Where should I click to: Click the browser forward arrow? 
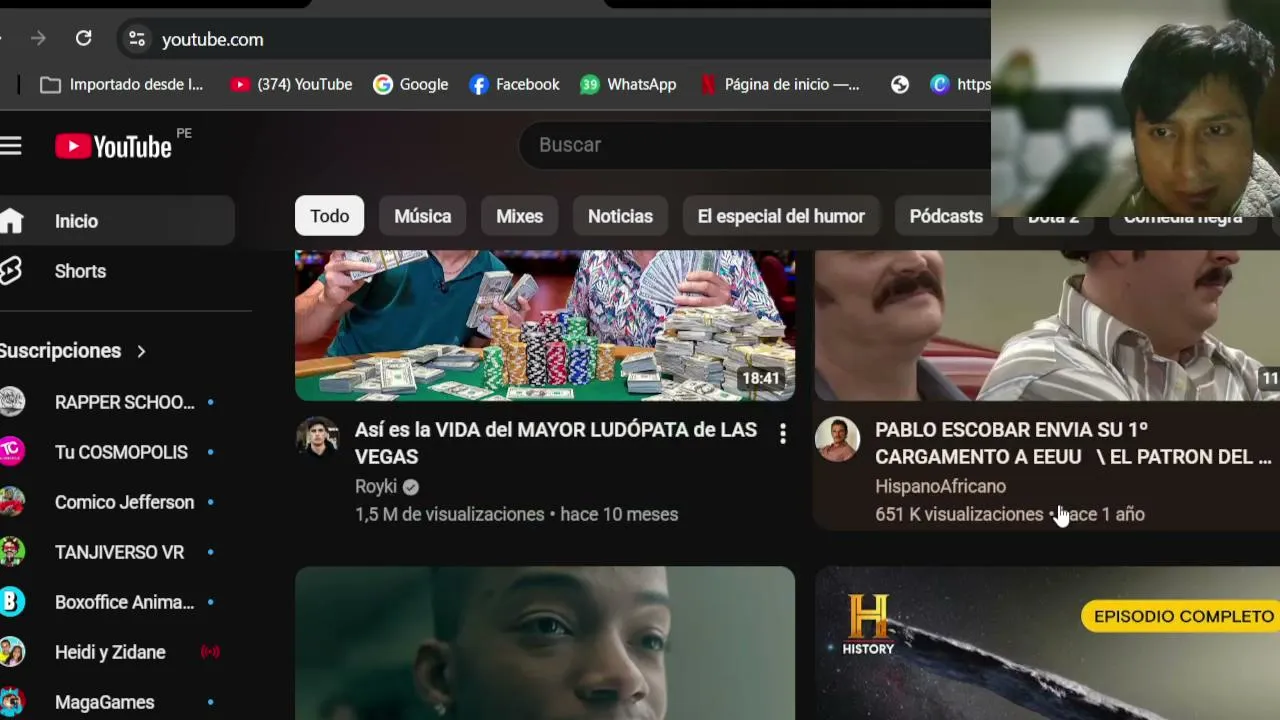tap(38, 39)
